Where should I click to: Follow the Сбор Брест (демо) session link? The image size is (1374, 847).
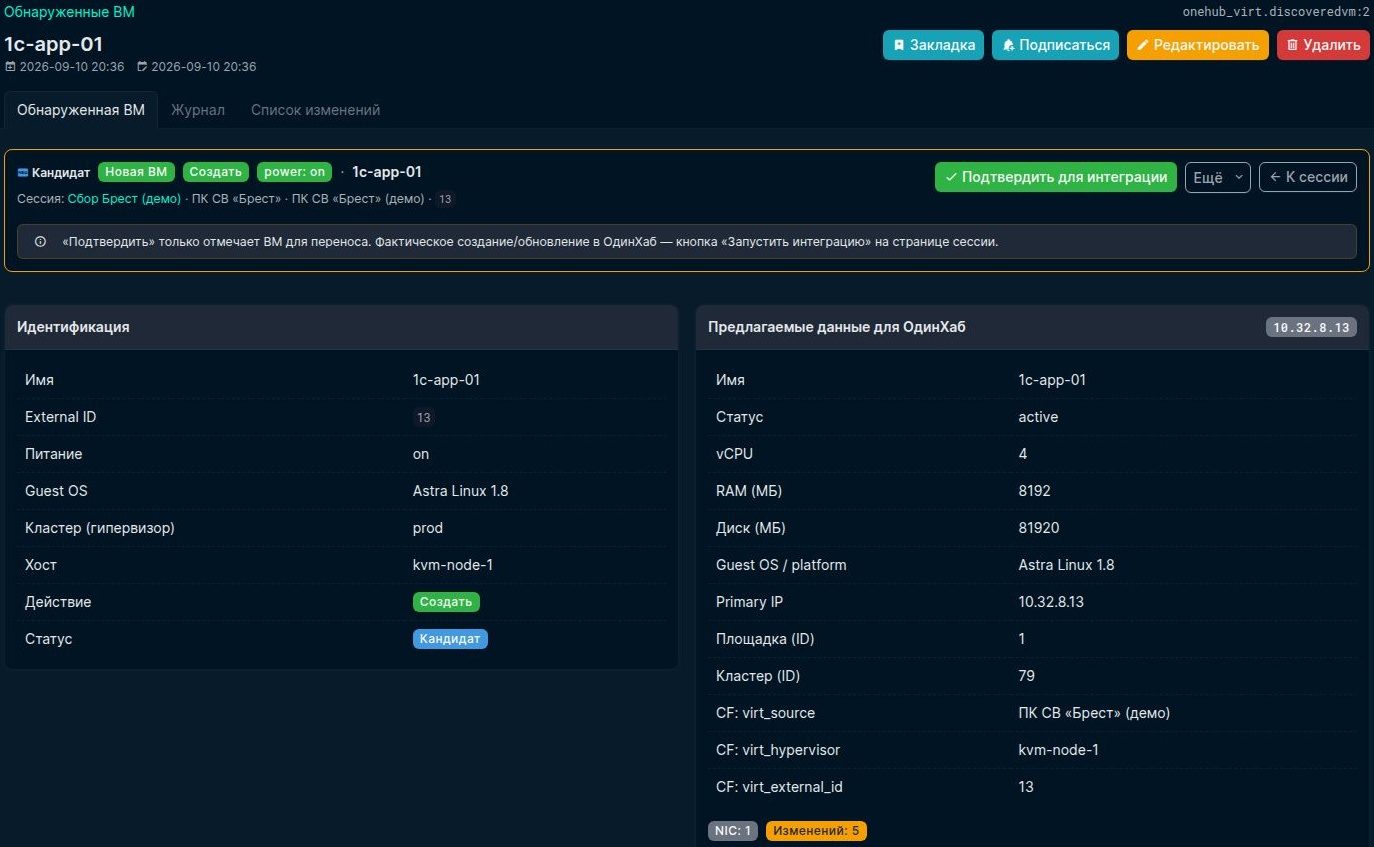click(124, 199)
